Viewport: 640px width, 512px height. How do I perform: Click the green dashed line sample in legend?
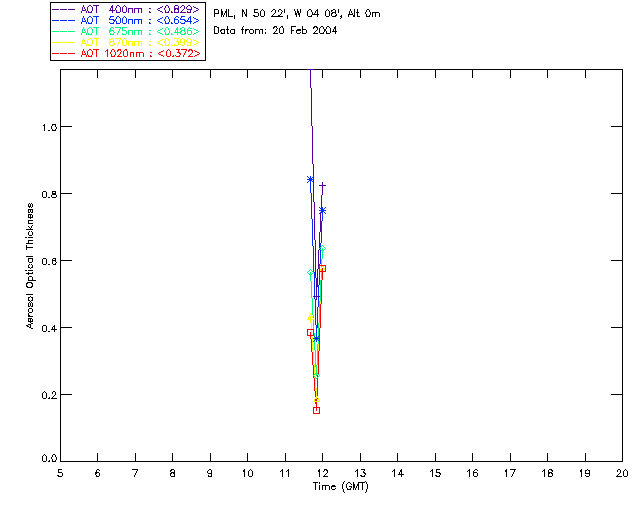click(63, 31)
